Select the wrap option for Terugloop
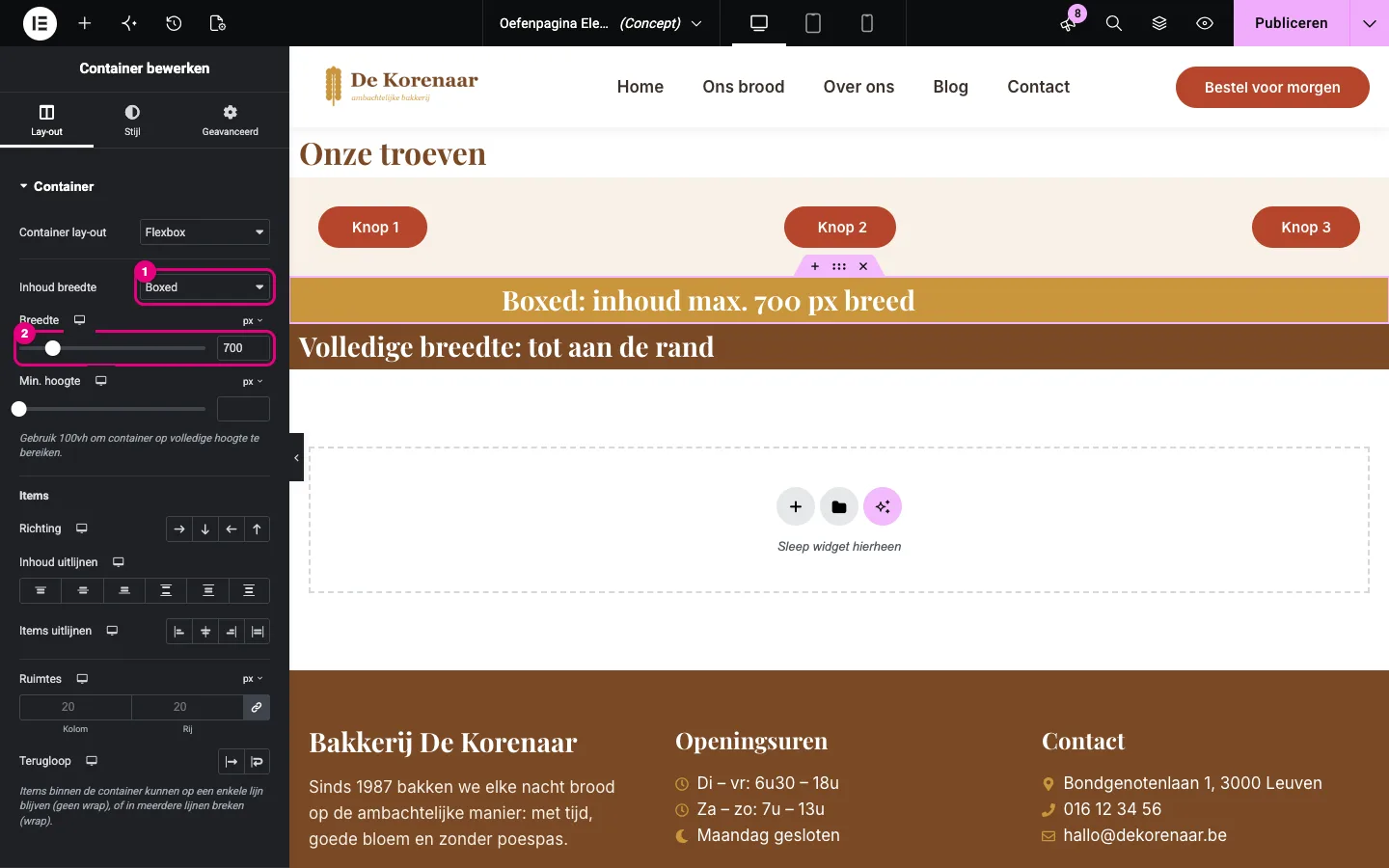 point(258,762)
